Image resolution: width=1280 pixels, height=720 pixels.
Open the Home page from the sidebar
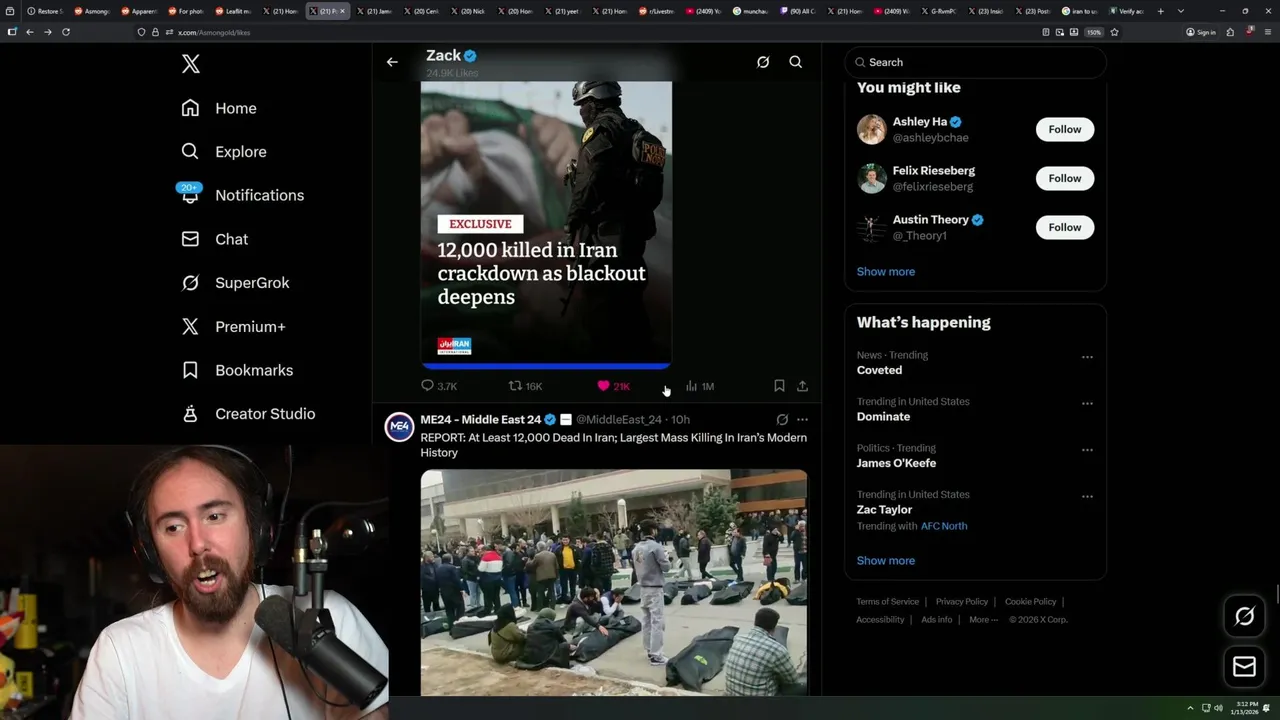(219, 108)
